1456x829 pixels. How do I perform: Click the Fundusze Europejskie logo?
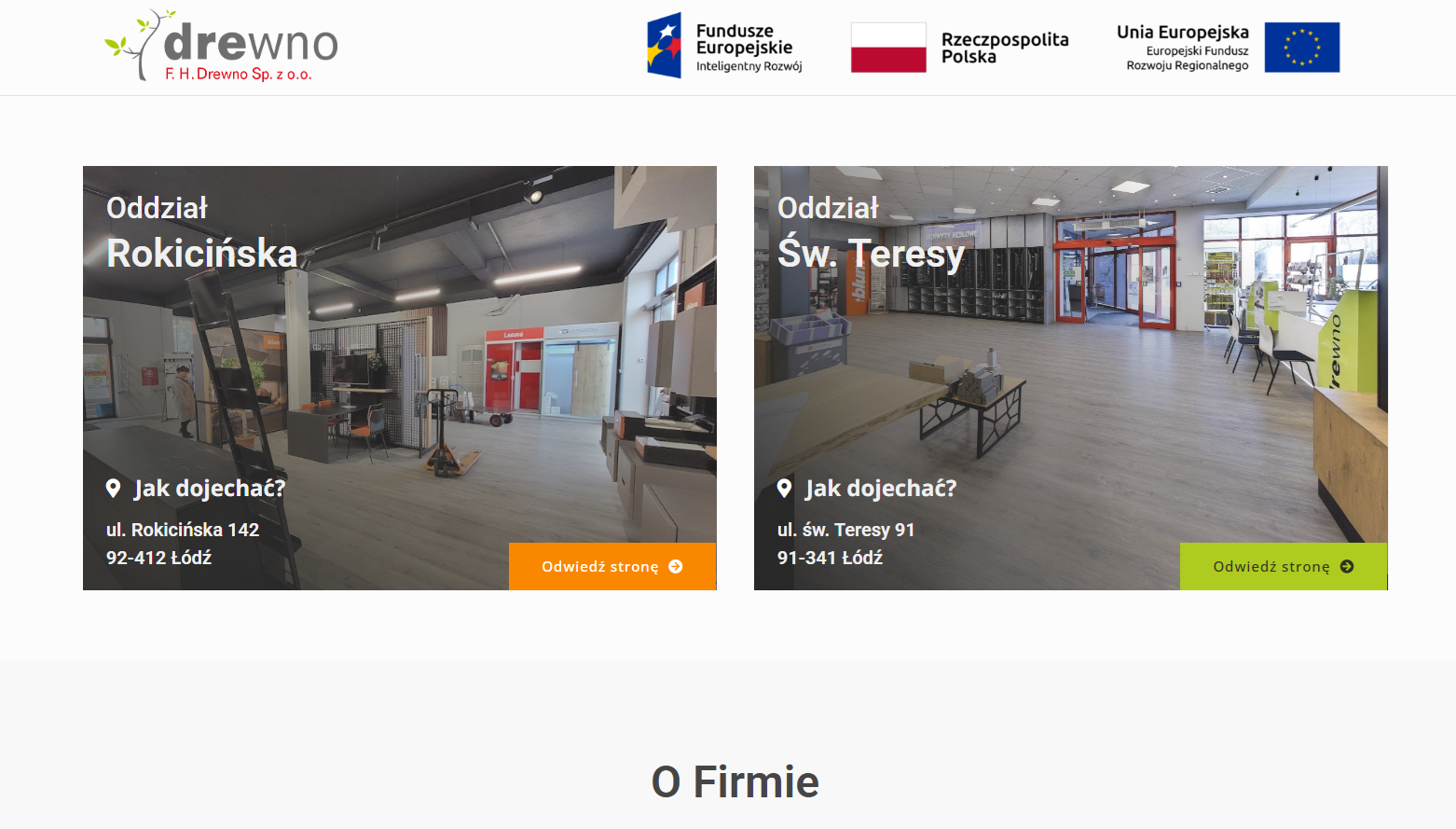pos(725,46)
